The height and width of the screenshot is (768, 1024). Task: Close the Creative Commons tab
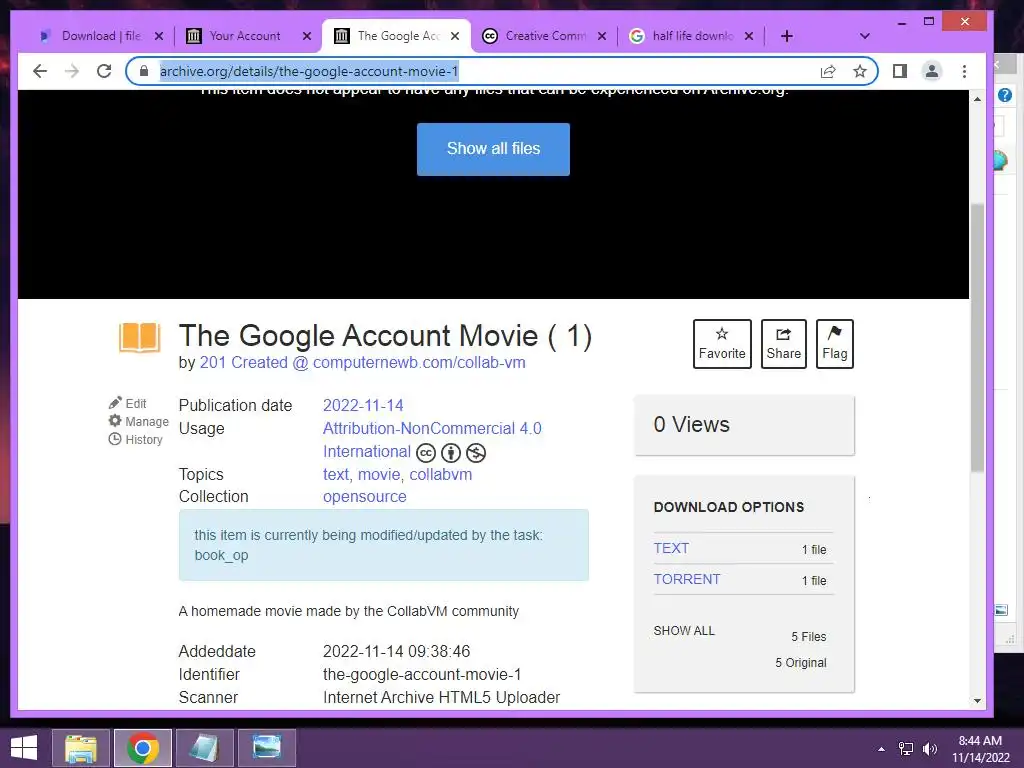click(x=602, y=36)
